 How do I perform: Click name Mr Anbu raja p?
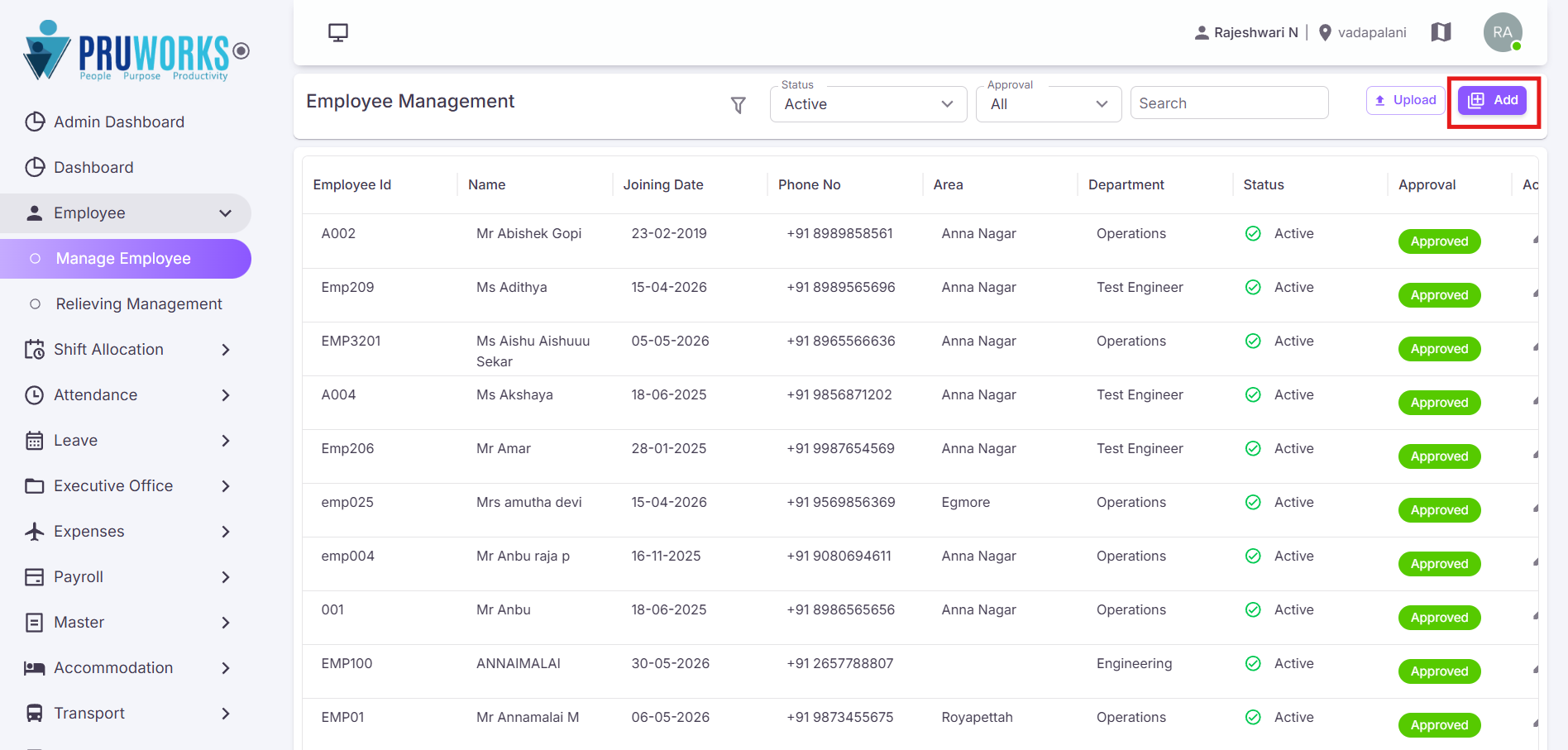coord(523,556)
